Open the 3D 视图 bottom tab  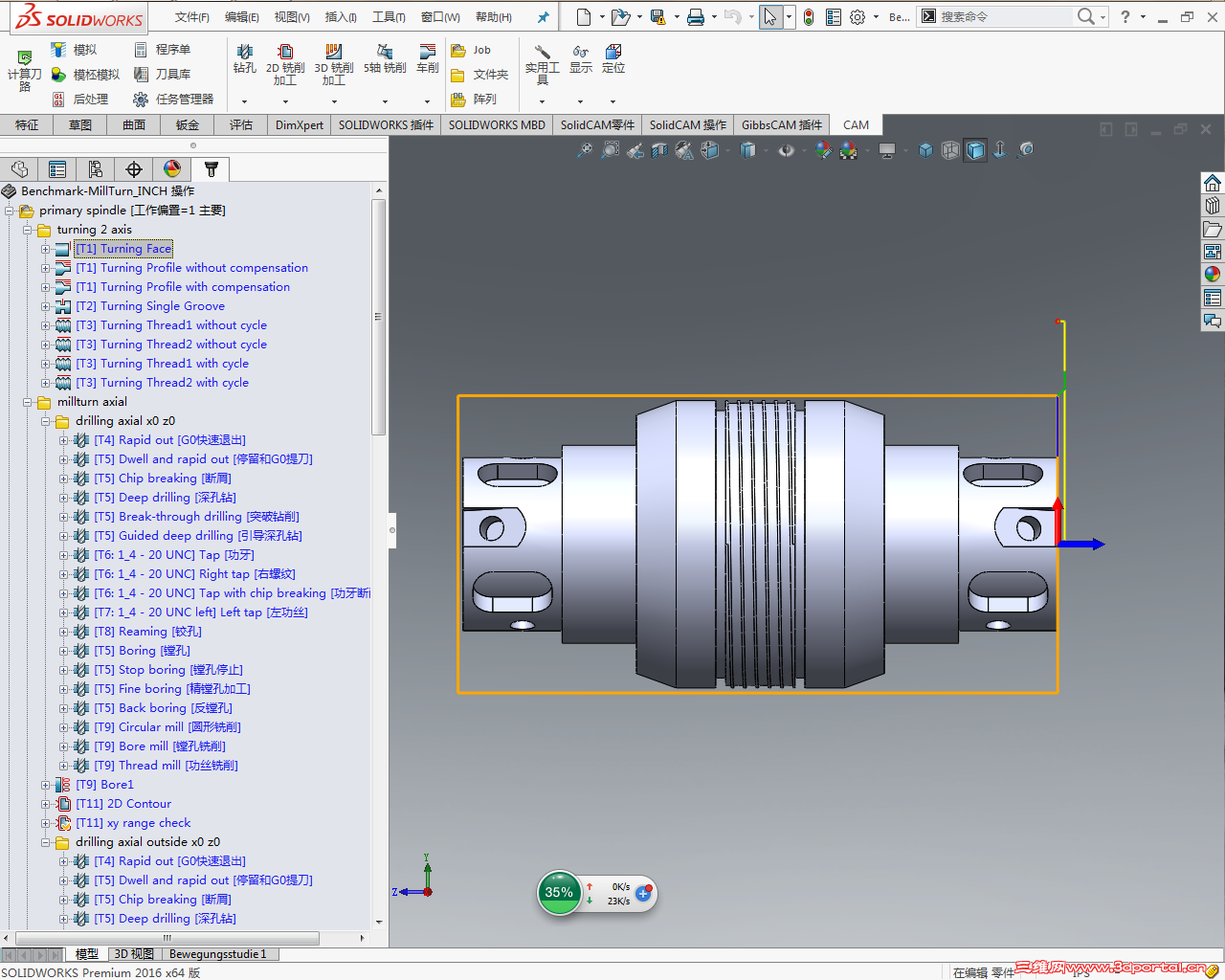pyautogui.click(x=134, y=954)
